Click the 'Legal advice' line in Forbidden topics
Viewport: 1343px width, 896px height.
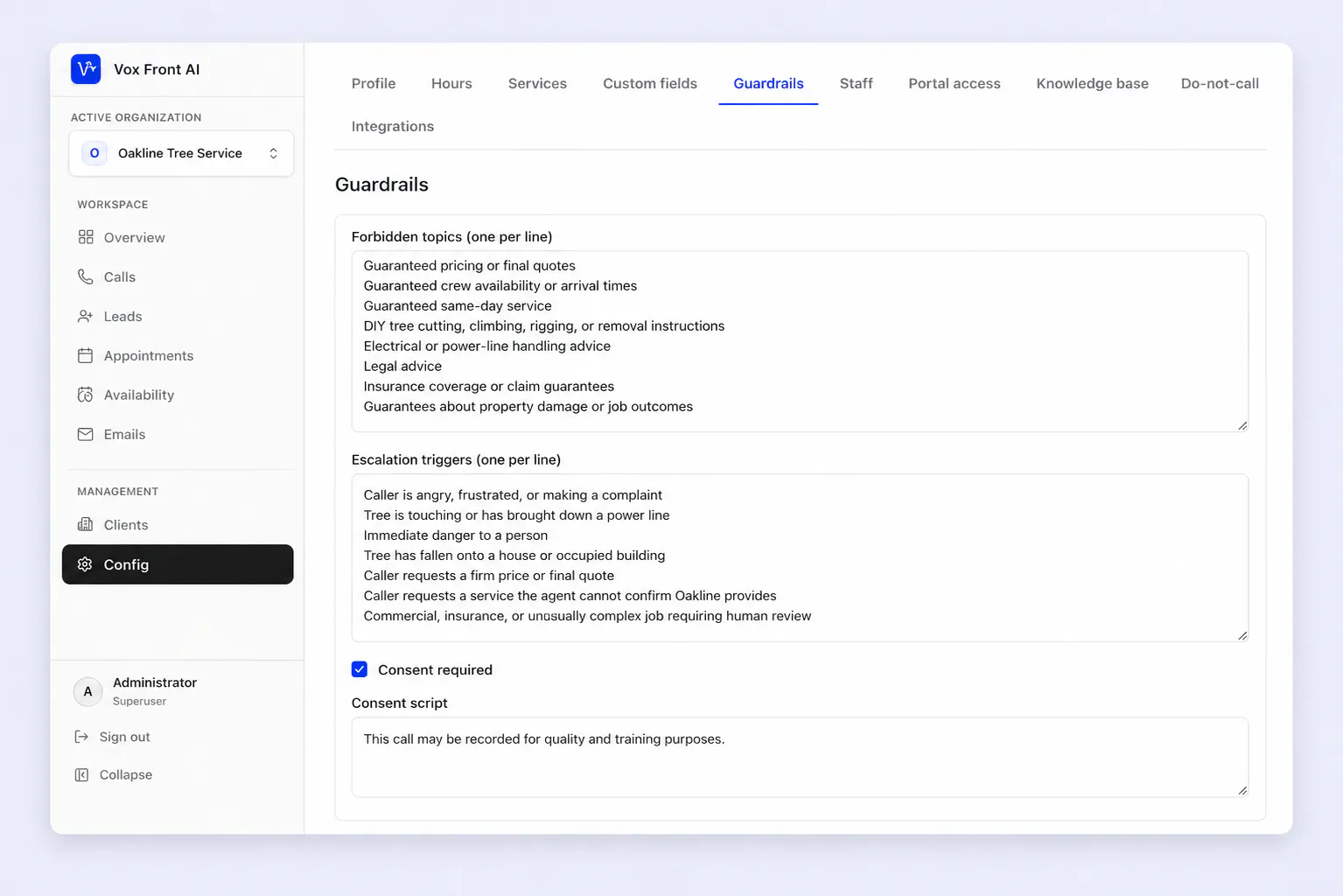(402, 366)
